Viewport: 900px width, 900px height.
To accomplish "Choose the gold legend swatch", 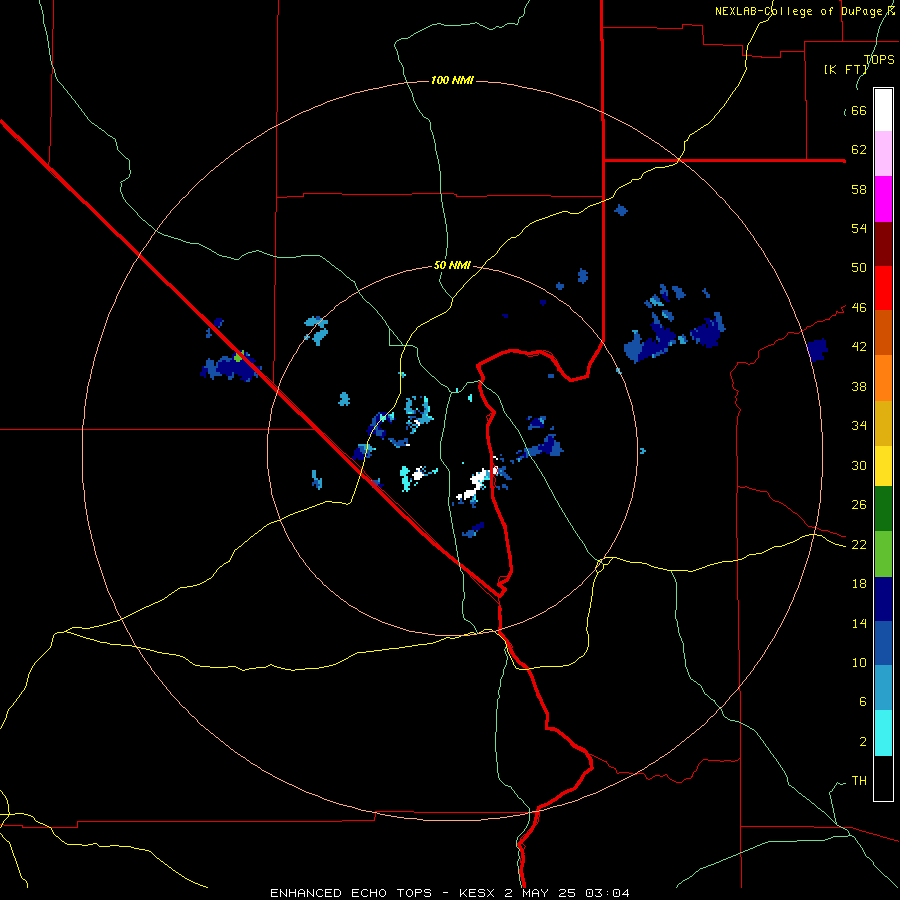I will pyautogui.click(x=883, y=423).
